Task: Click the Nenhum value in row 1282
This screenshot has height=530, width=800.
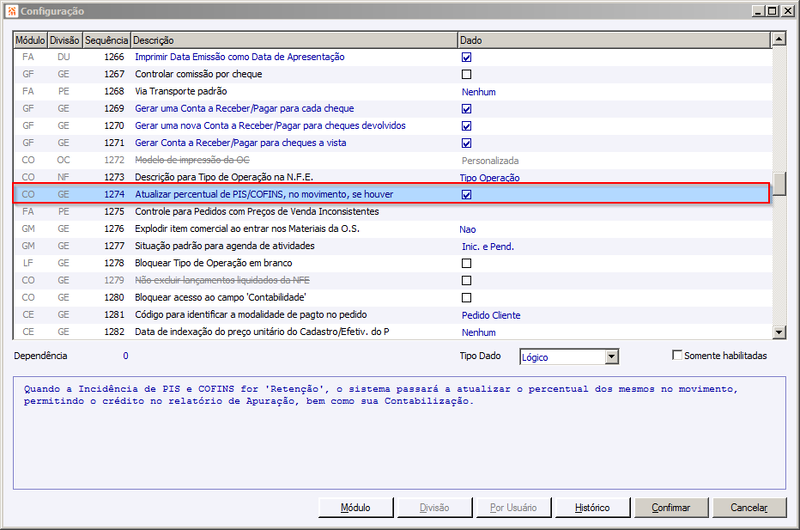Action: [x=479, y=333]
